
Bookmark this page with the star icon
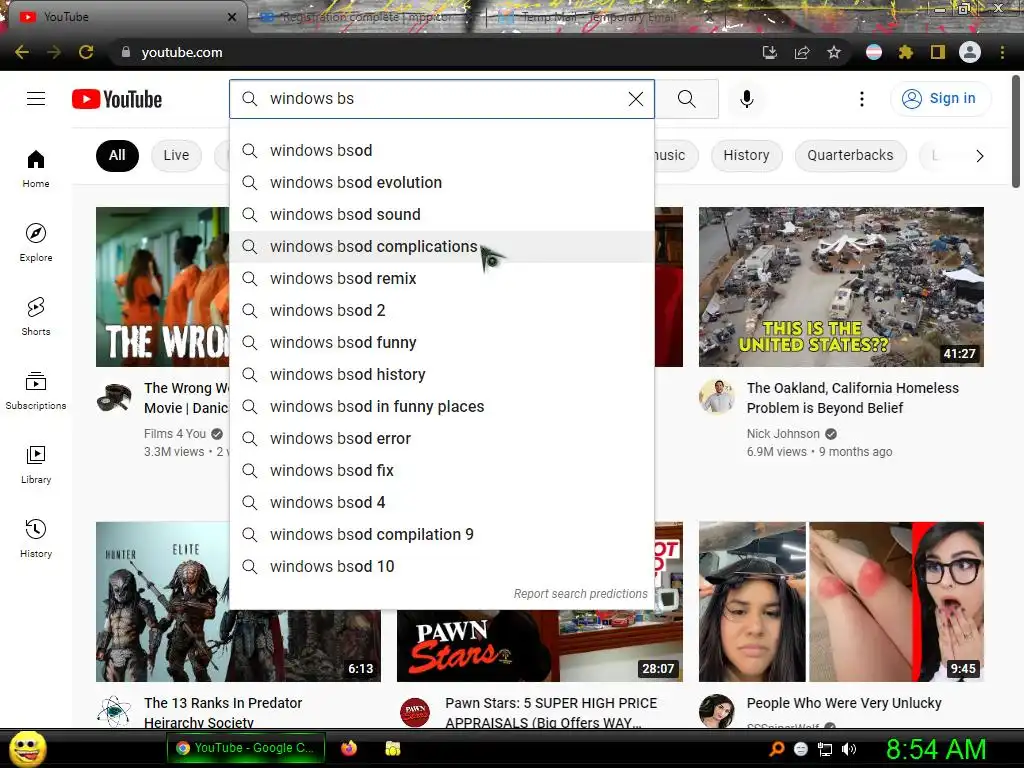click(834, 52)
